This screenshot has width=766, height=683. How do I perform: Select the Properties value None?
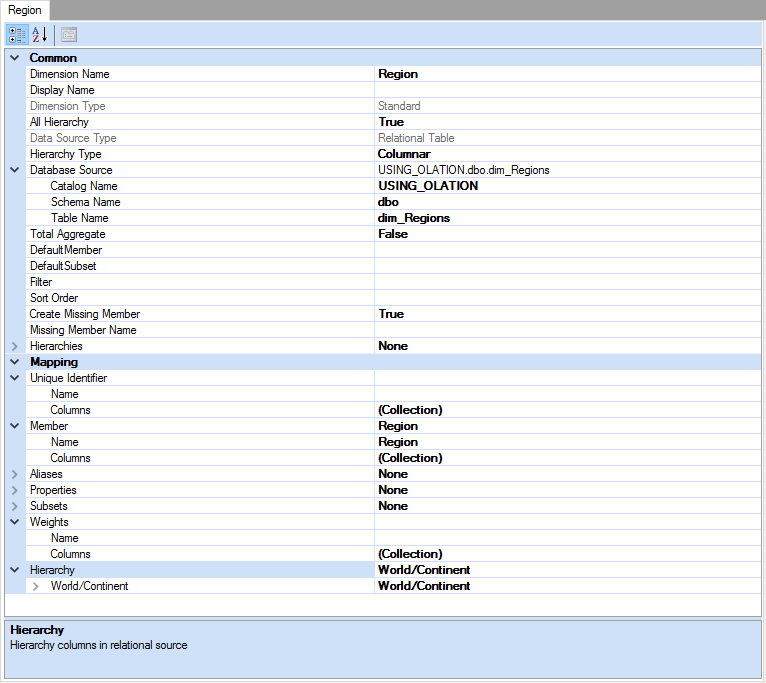(x=568, y=490)
